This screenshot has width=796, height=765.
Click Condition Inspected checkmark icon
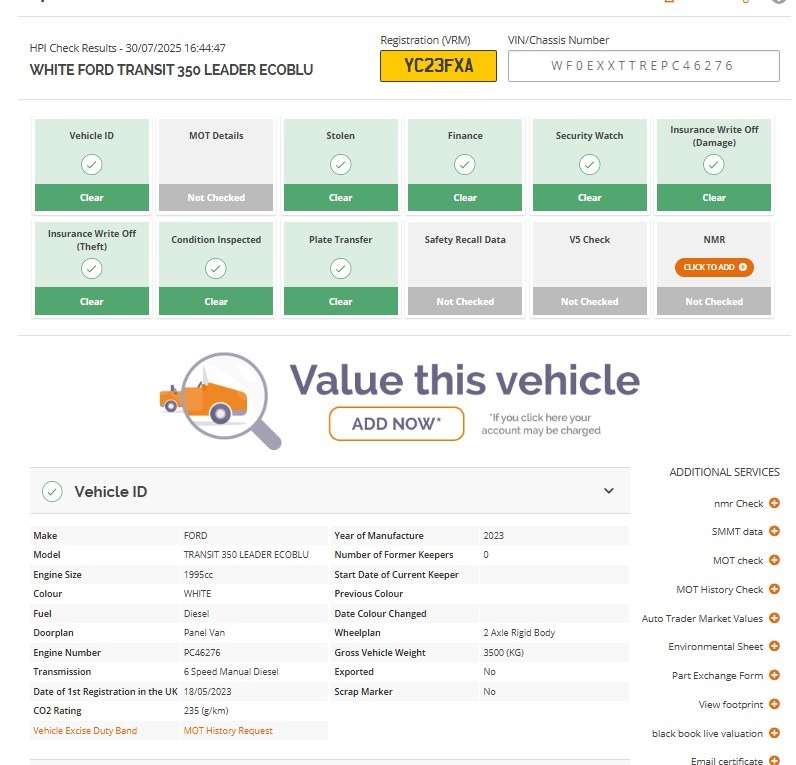(x=216, y=269)
